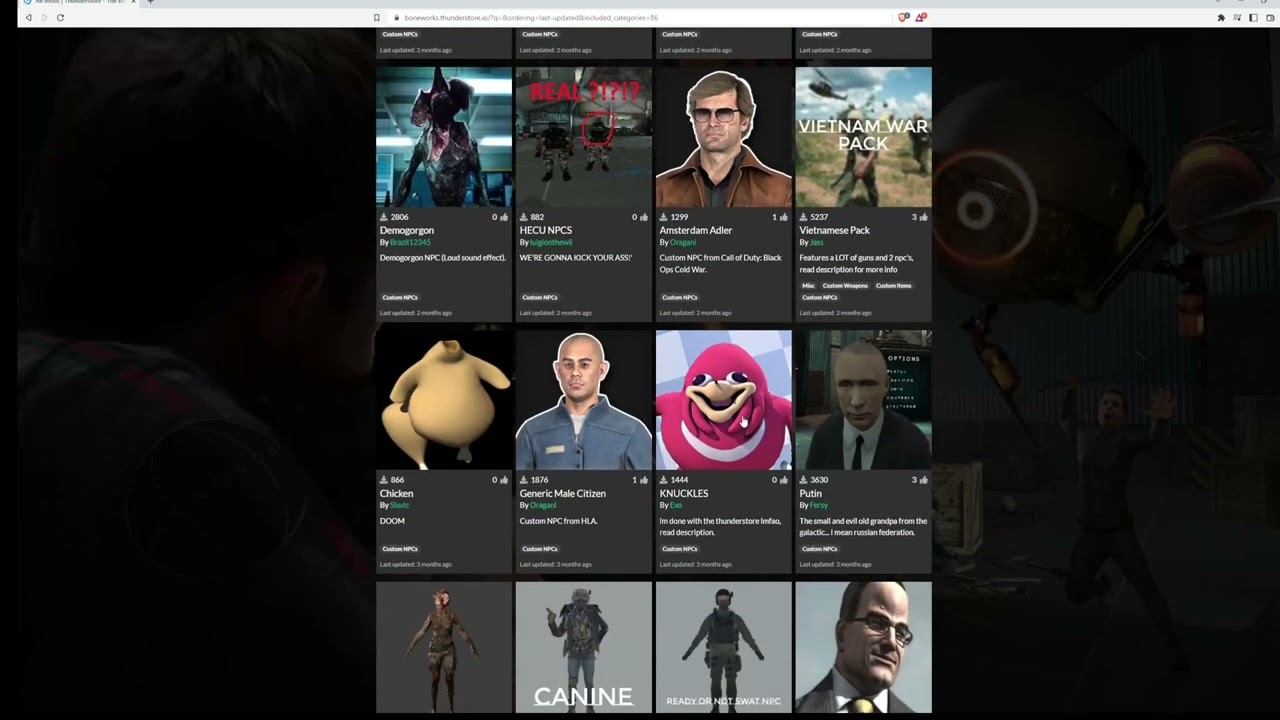Click Custom NPCs tag on Amsterdam Adler
Screen dimensions: 1280x720
679,297
